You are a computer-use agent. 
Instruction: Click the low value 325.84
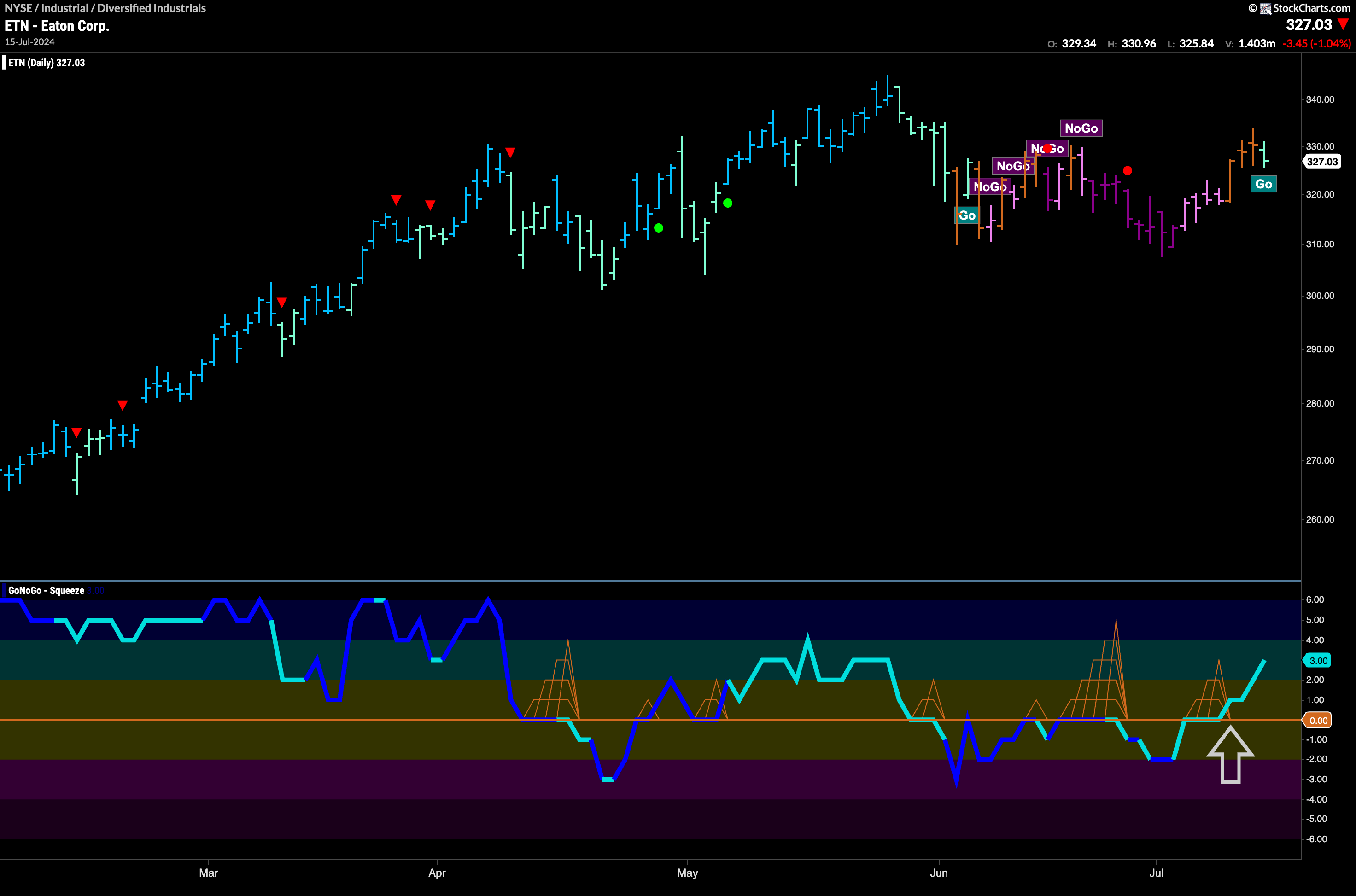click(1196, 43)
